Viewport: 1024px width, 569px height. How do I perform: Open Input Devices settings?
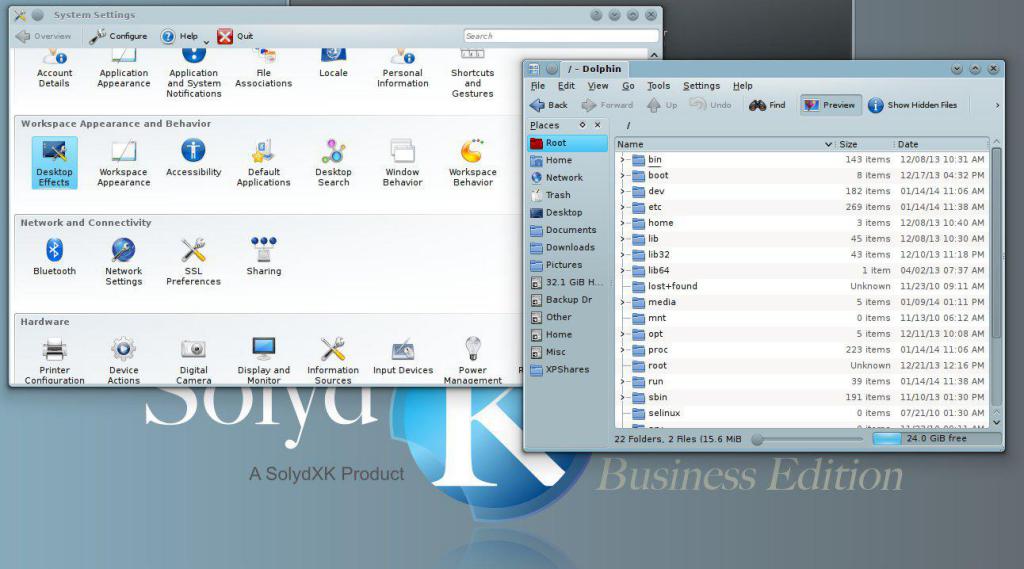(403, 357)
